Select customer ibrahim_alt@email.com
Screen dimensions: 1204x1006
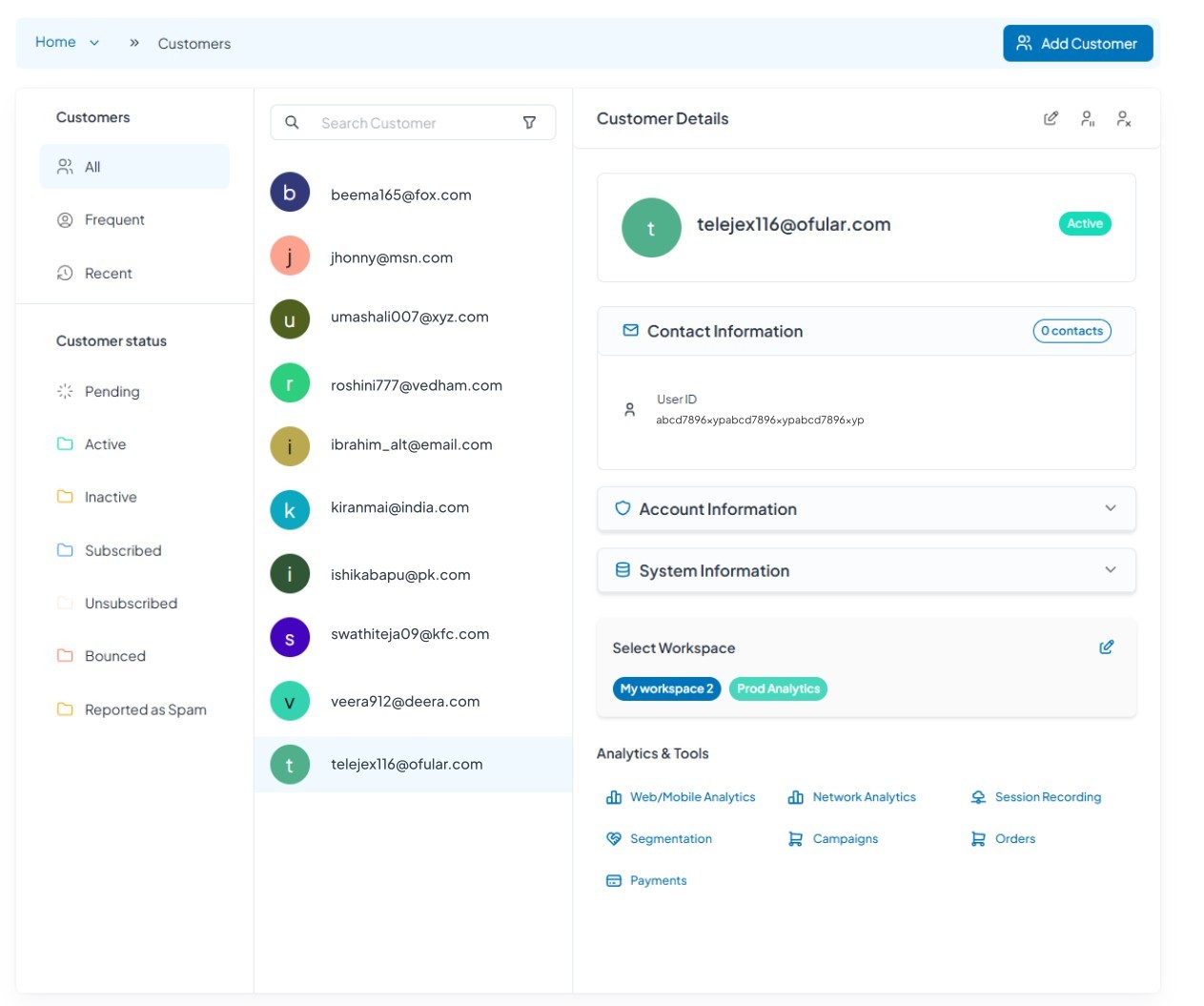(x=413, y=445)
